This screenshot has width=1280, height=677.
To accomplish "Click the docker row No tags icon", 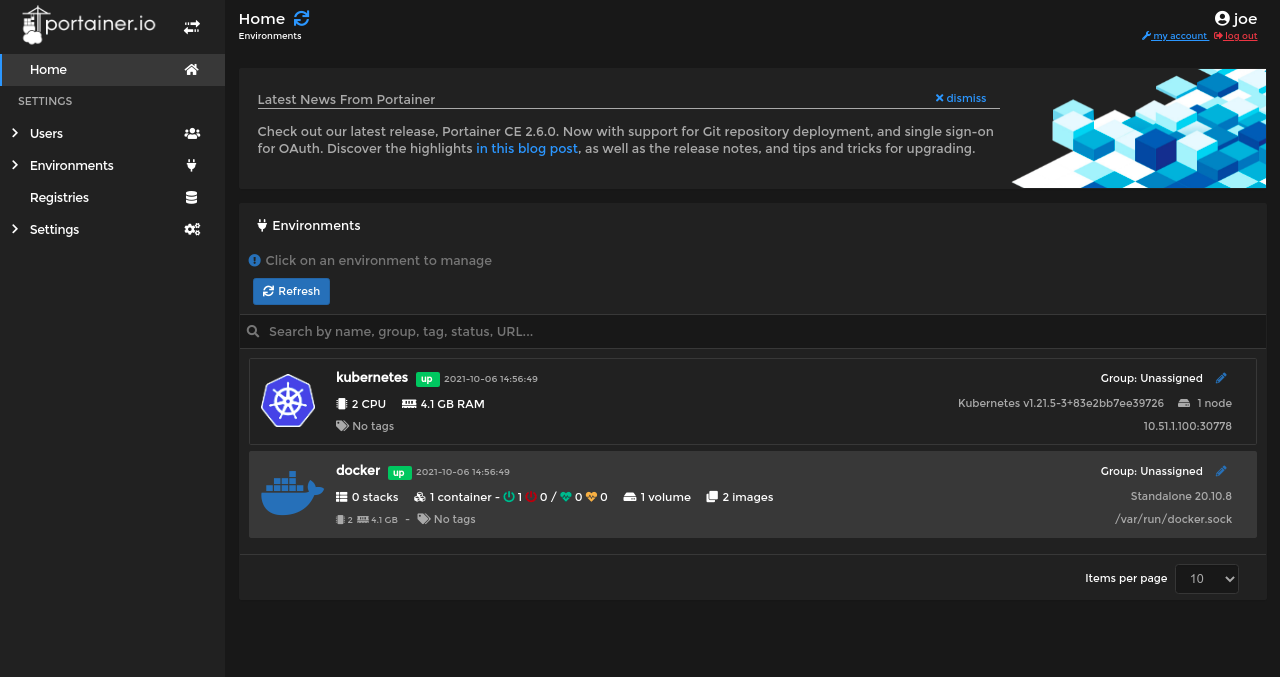I will 424,519.
